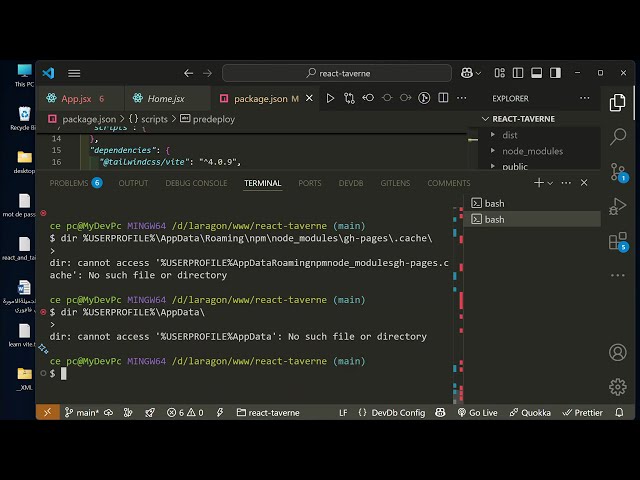Open the Manage gear icon
Viewport: 640px width, 480px height.
point(618,387)
